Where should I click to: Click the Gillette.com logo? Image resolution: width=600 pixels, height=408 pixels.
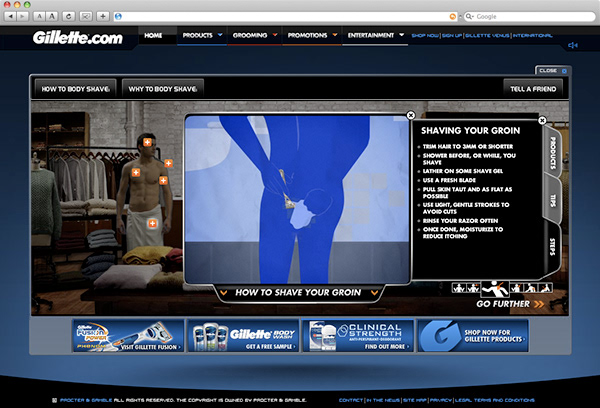78,38
